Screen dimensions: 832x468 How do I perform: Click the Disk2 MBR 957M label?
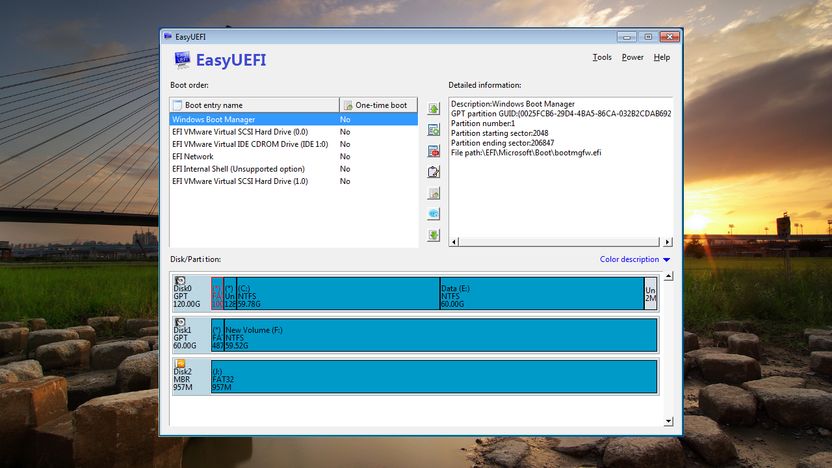(x=183, y=379)
